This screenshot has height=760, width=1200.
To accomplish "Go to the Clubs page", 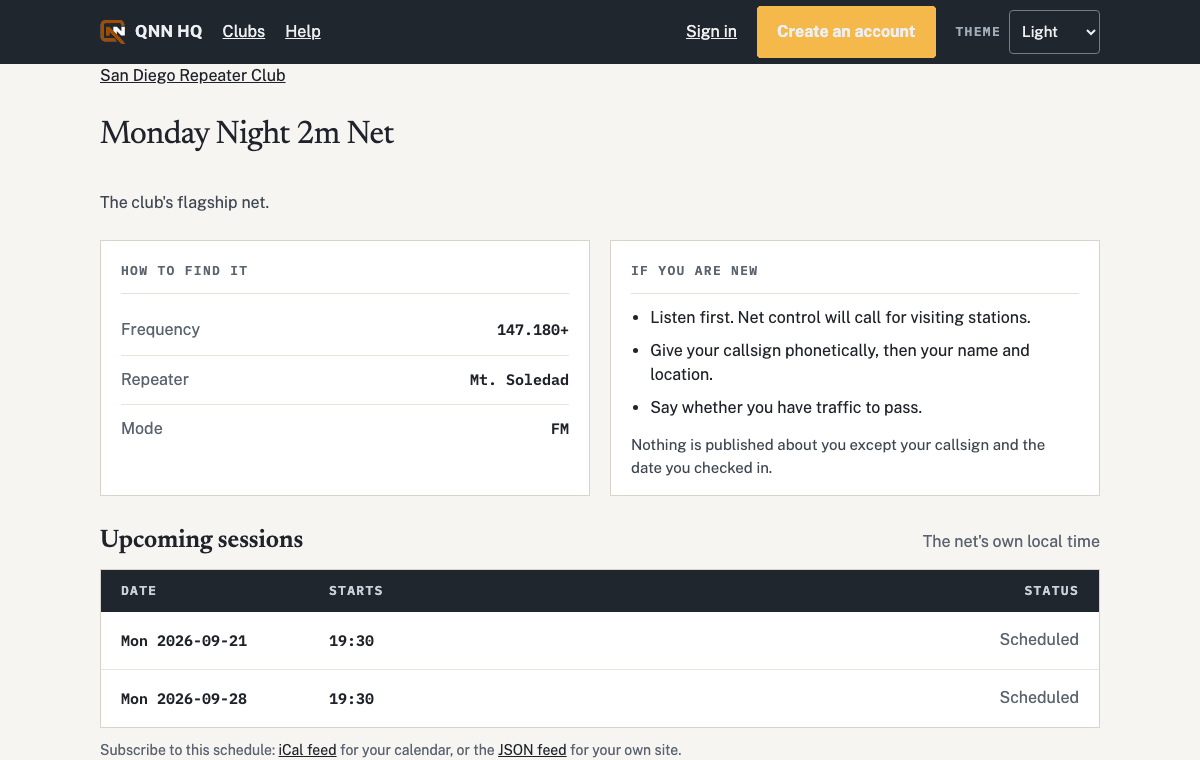I will (x=244, y=32).
